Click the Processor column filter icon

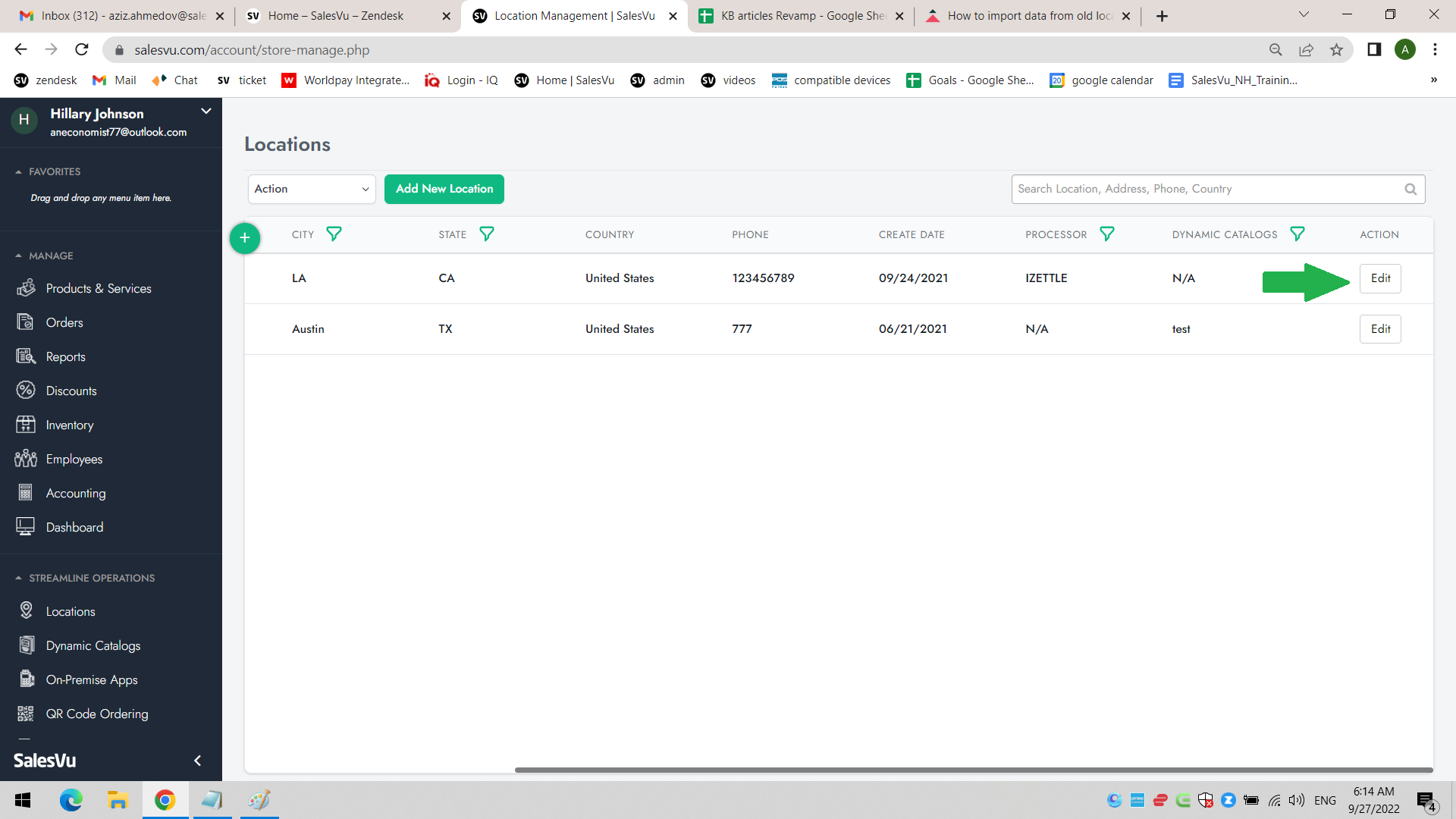(x=1107, y=234)
